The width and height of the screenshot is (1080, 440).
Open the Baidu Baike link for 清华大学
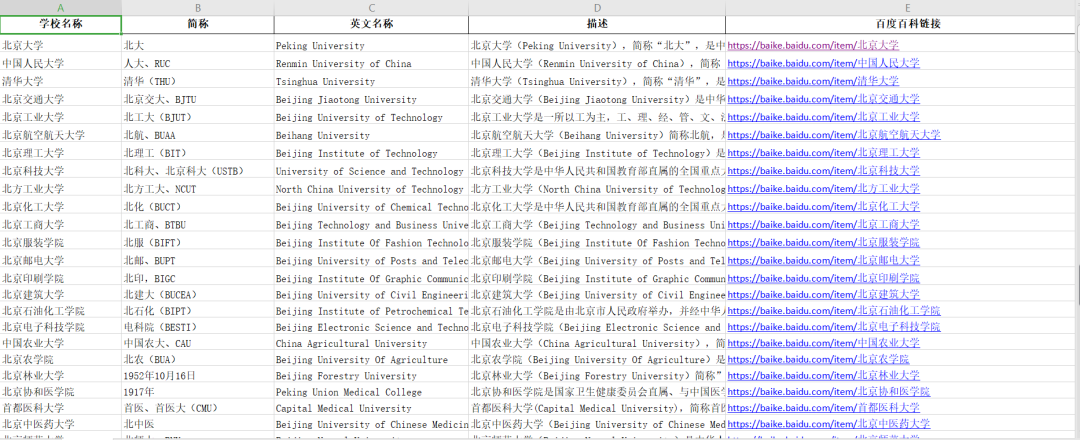pos(813,81)
